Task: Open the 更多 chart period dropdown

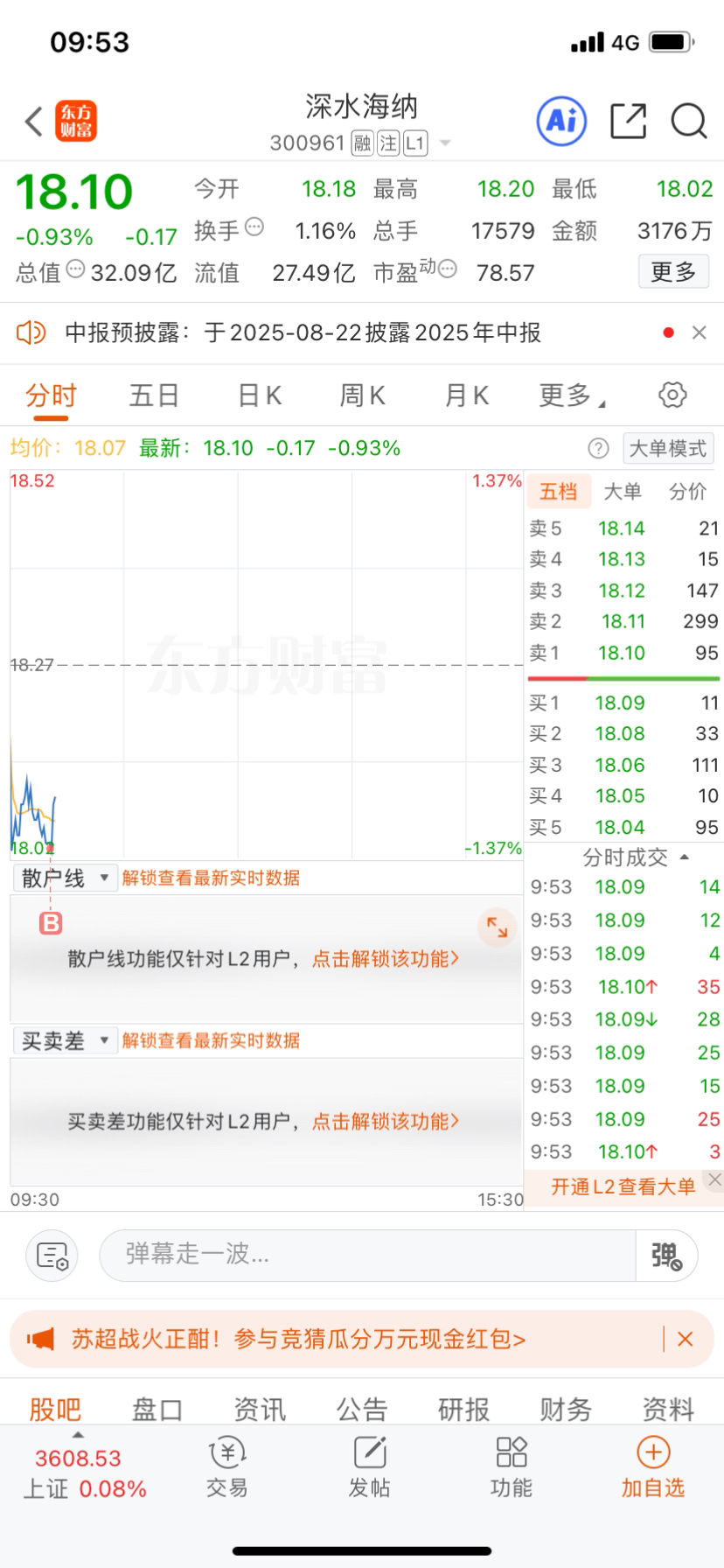Action: click(x=572, y=395)
